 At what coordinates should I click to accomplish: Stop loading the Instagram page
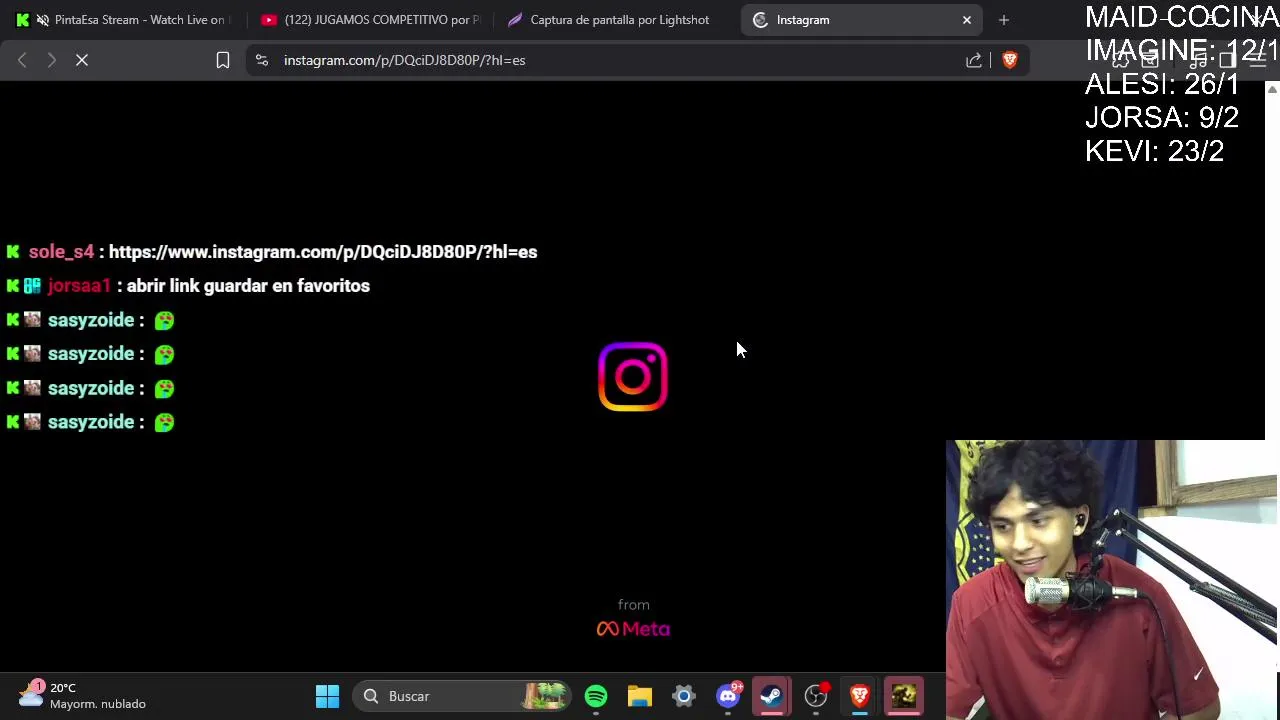pos(82,60)
